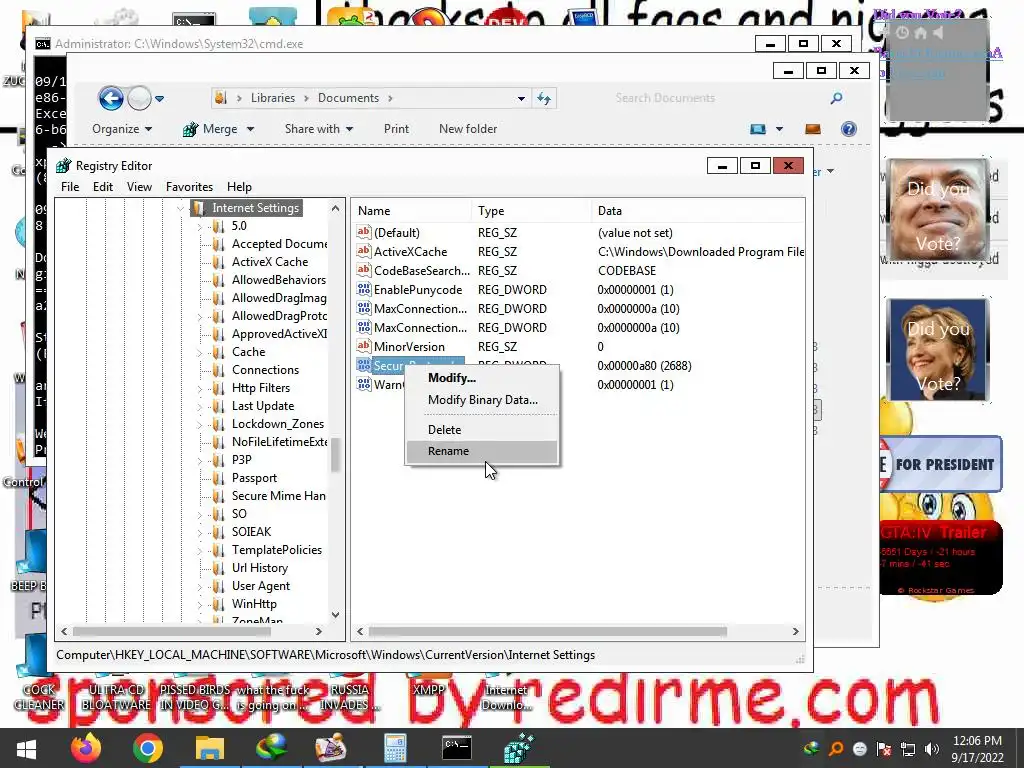Open the Registry Editor Help menu
The width and height of the screenshot is (1024, 768).
pos(239,187)
